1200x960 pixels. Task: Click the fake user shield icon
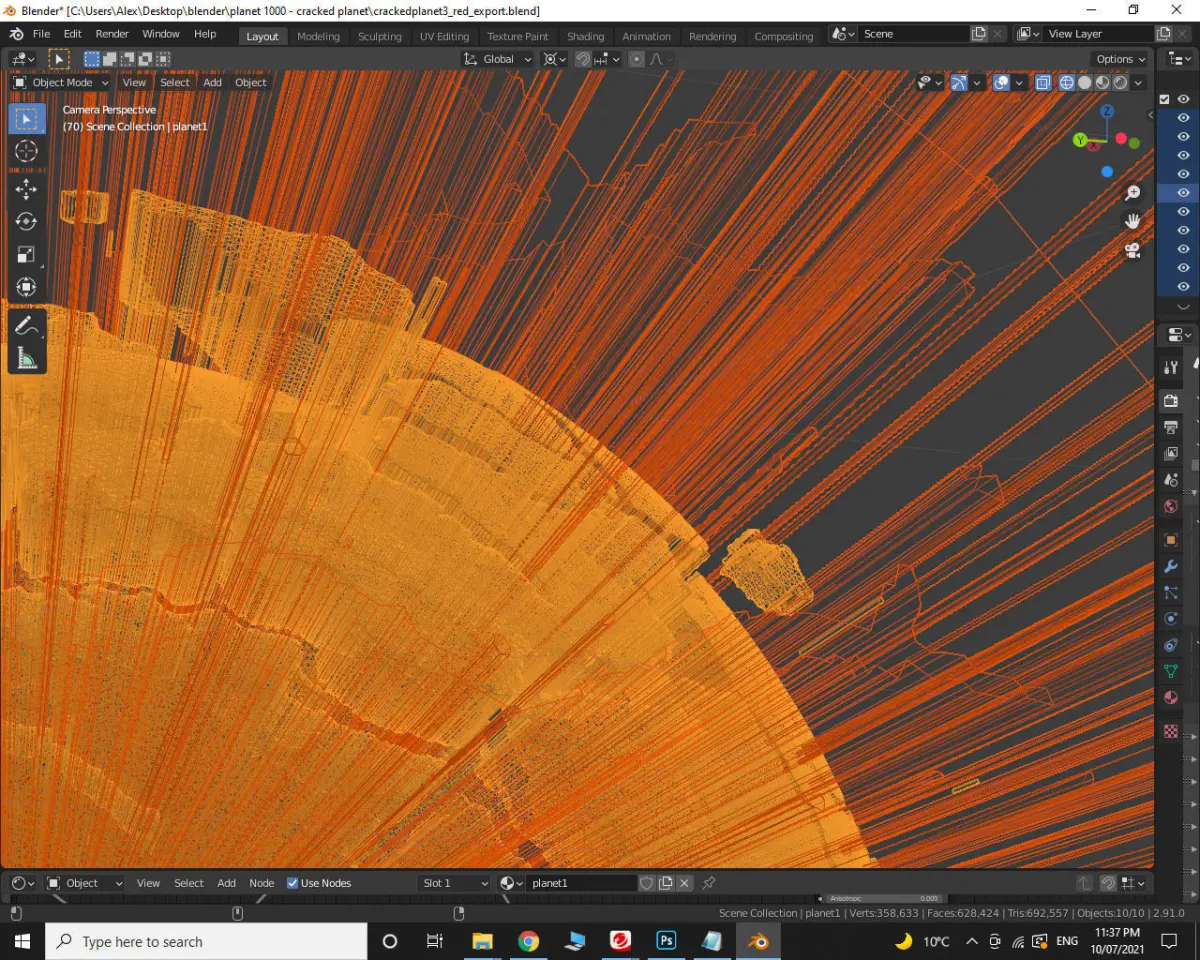coord(647,883)
